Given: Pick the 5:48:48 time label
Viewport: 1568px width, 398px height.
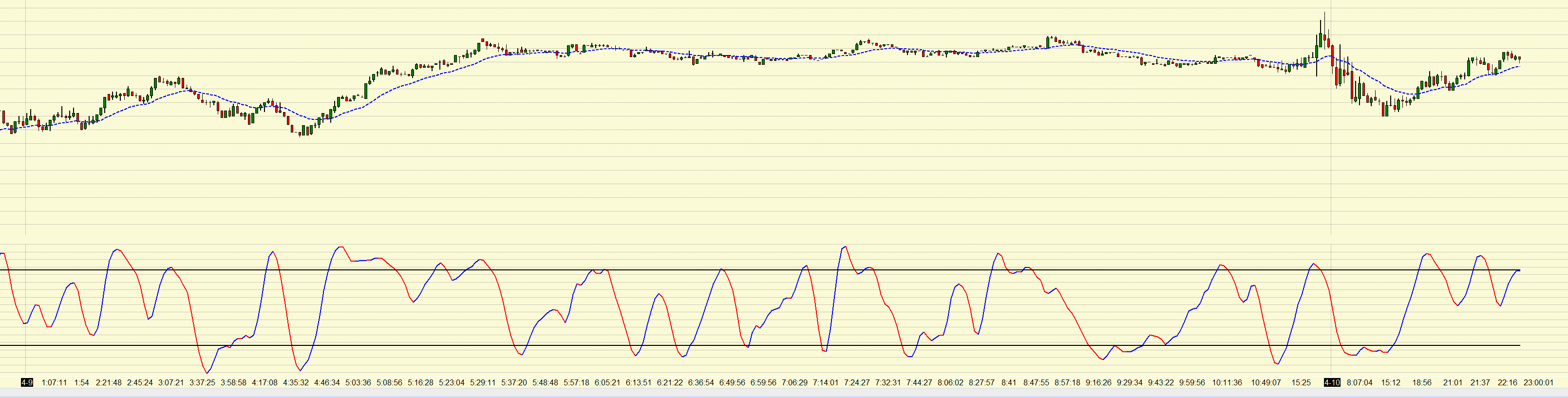Looking at the screenshot, I should pyautogui.click(x=545, y=383).
